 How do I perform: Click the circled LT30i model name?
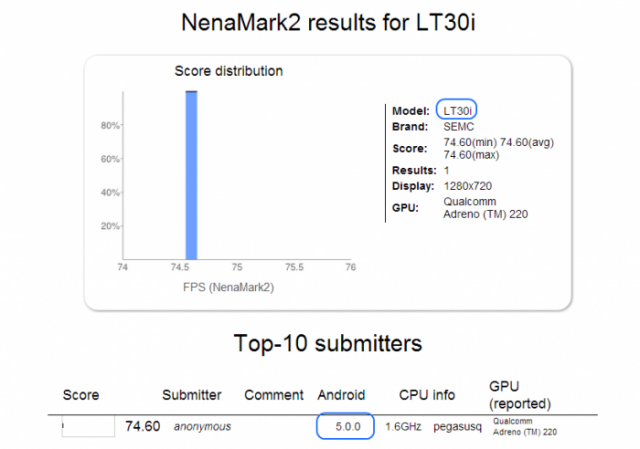click(457, 111)
